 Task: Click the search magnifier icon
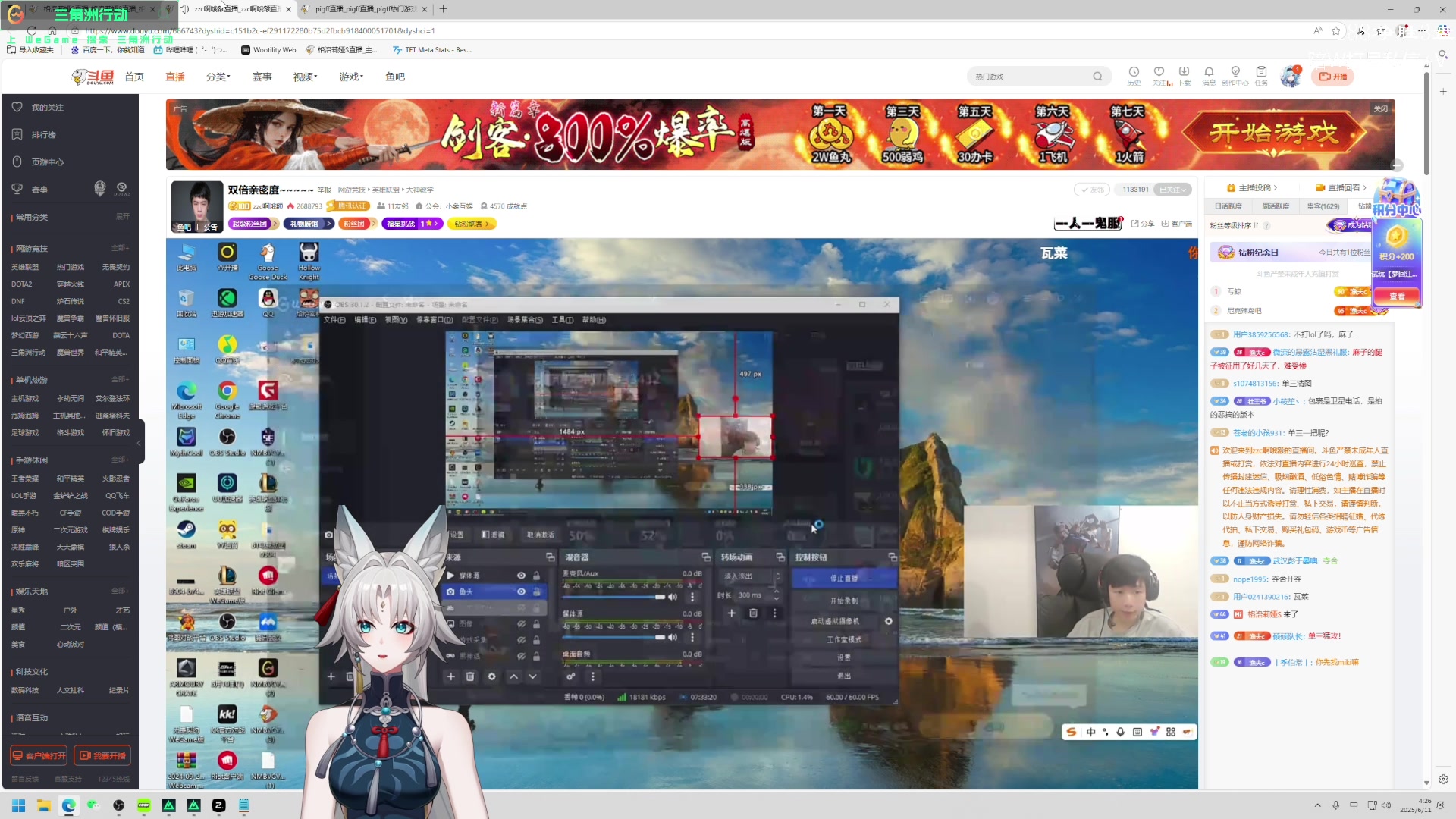point(1097,77)
